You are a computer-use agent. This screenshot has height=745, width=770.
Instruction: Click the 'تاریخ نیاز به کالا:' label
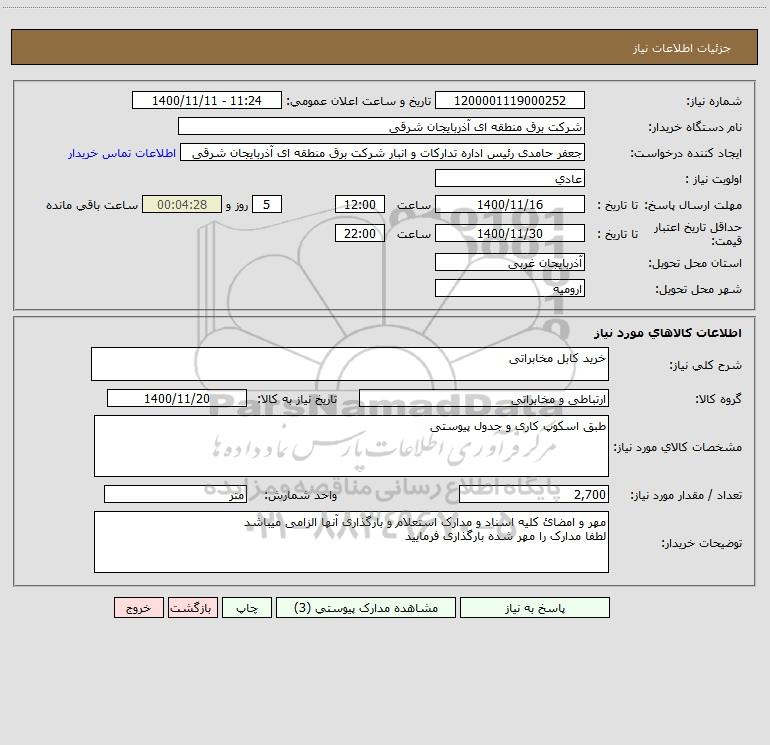point(297,399)
